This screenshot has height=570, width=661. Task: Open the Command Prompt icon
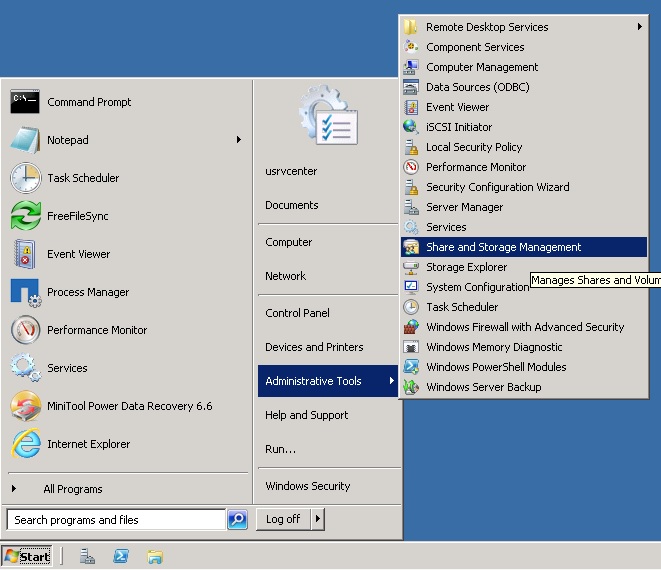pos(25,102)
